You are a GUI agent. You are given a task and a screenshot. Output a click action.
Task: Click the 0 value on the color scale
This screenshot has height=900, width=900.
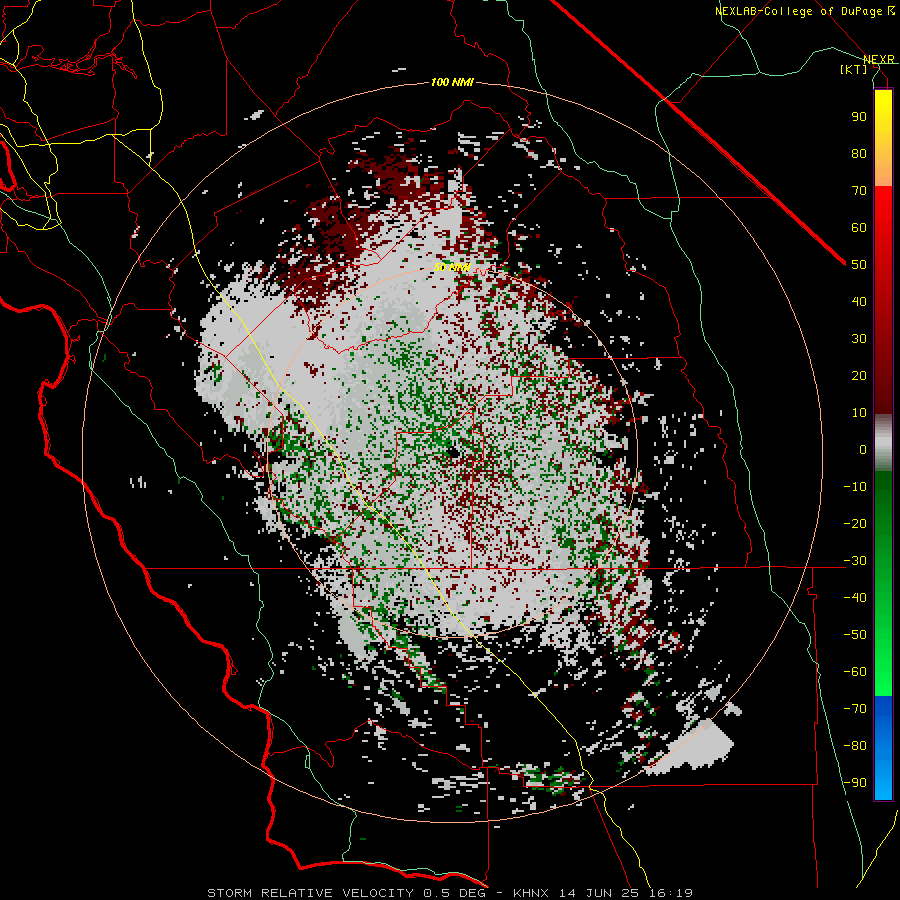(863, 449)
